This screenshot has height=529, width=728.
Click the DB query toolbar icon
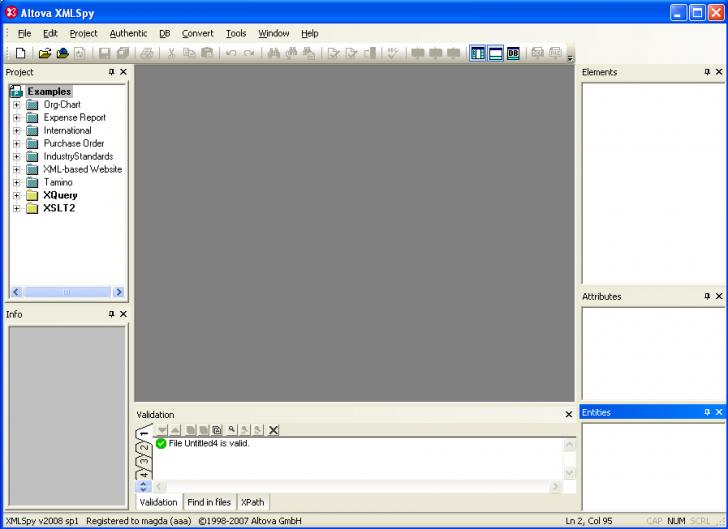(x=513, y=53)
